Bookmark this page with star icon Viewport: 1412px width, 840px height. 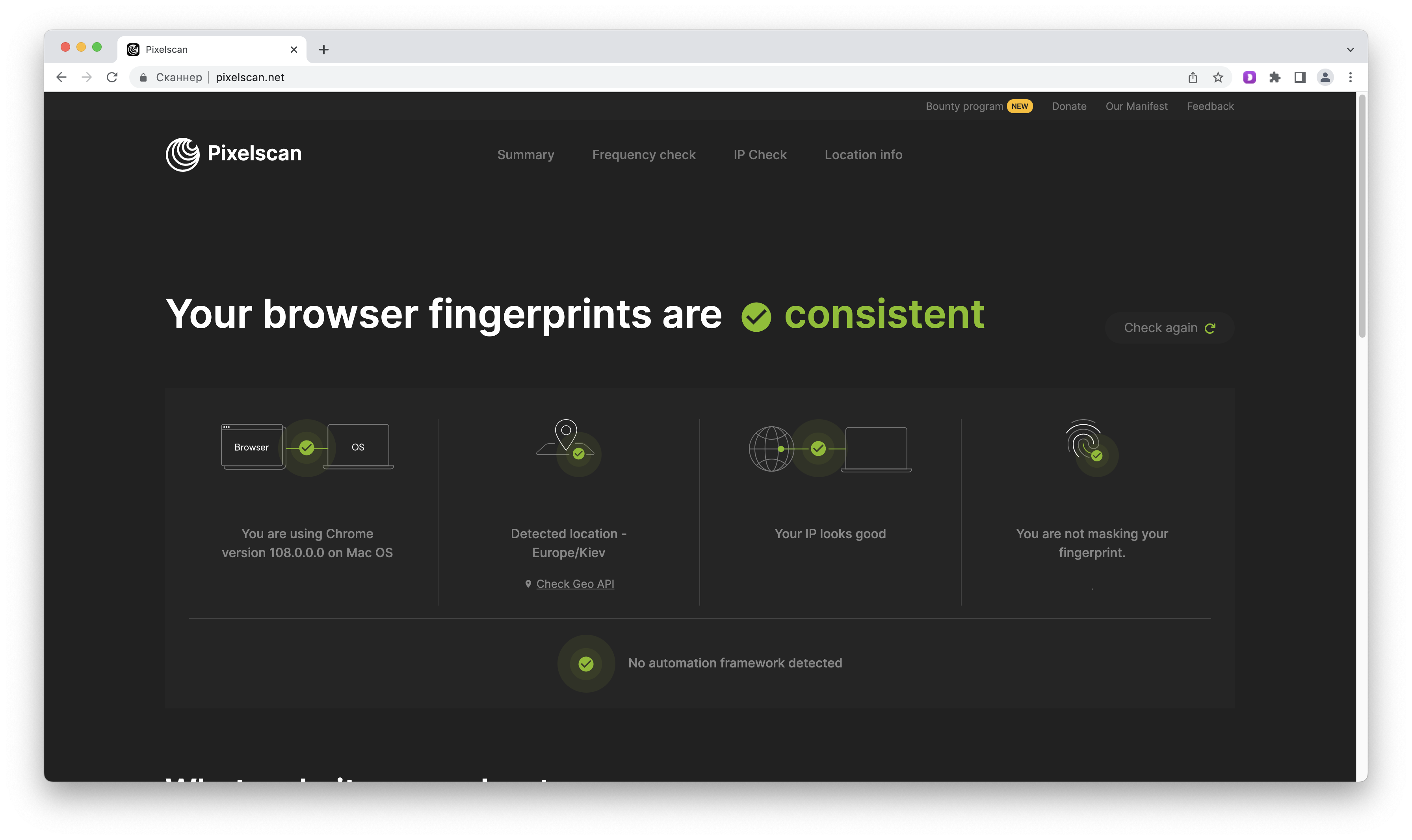1219,78
